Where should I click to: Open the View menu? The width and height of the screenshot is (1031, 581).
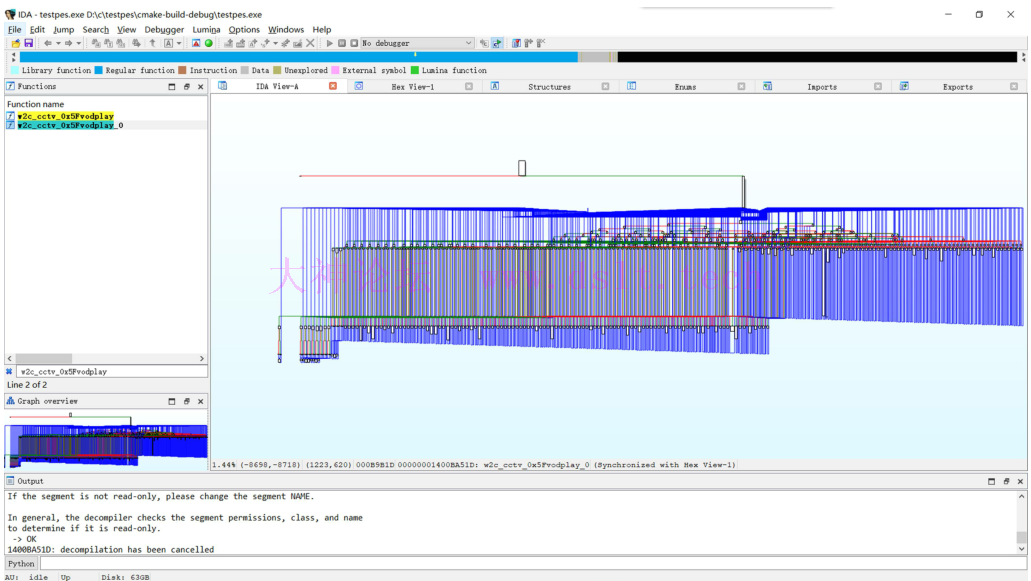point(126,30)
